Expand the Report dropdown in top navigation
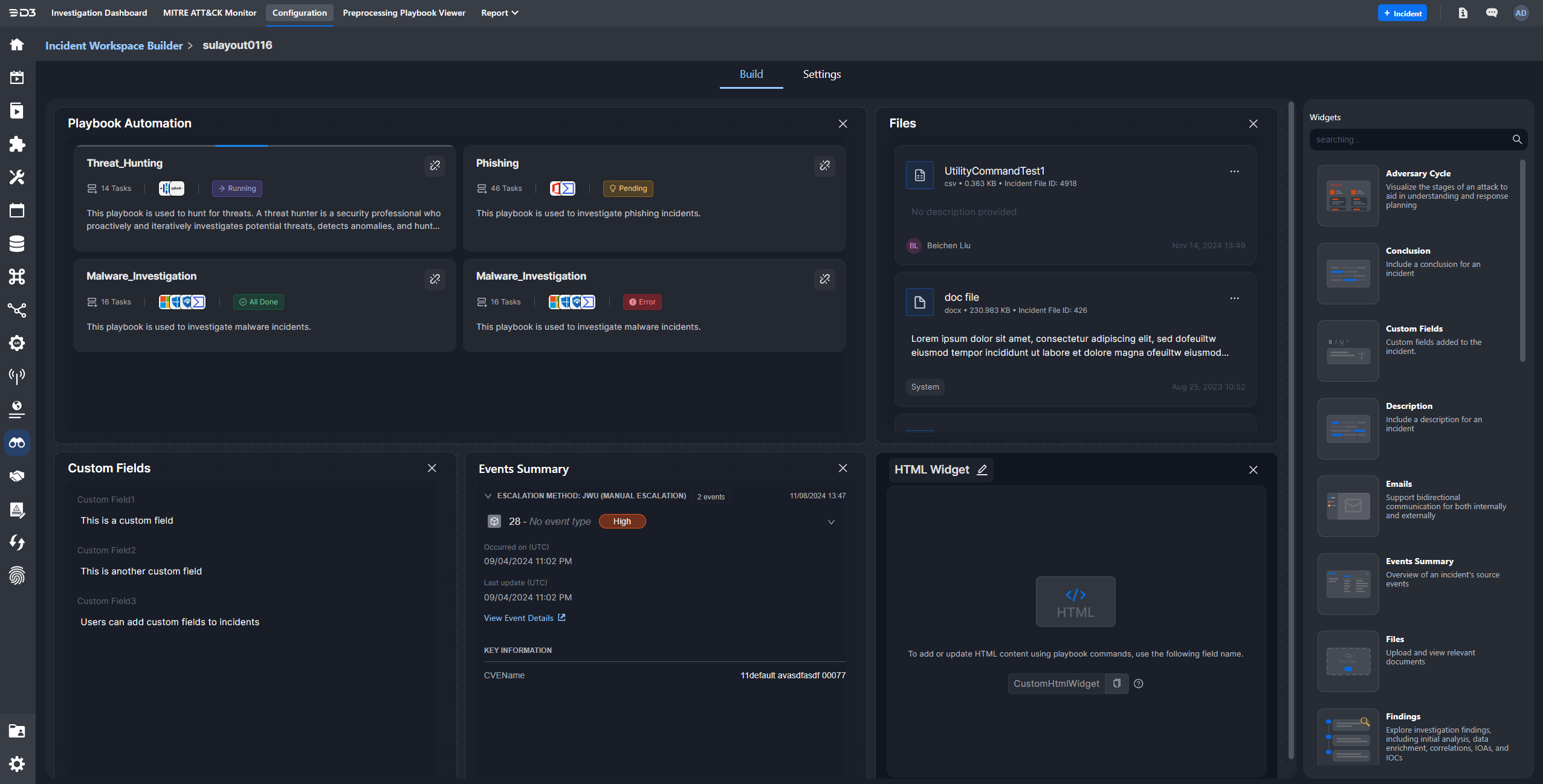The width and height of the screenshot is (1543, 784). 499,12
